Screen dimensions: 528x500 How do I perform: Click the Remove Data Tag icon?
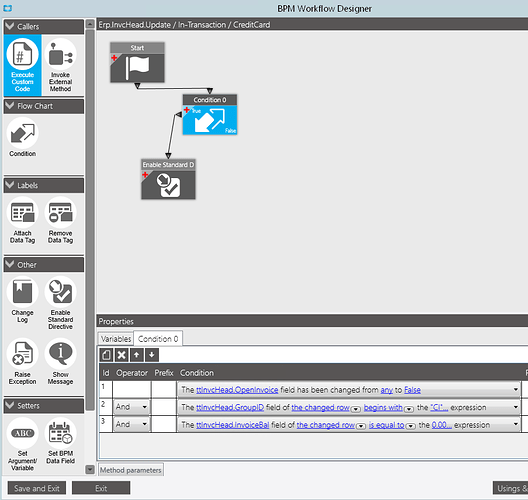[60, 221]
